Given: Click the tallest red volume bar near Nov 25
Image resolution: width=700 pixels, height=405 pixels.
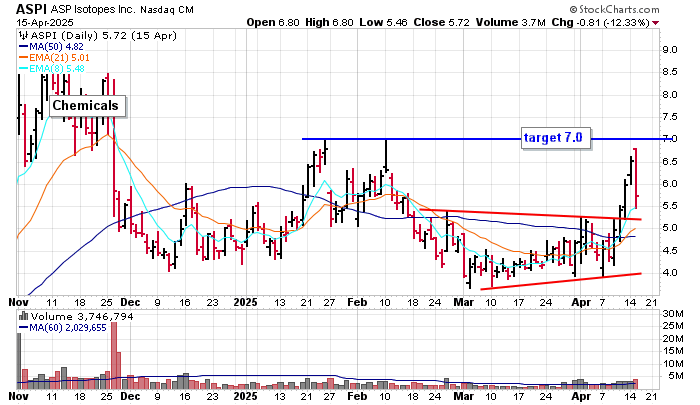Looking at the screenshot, I should pyautogui.click(x=113, y=355).
